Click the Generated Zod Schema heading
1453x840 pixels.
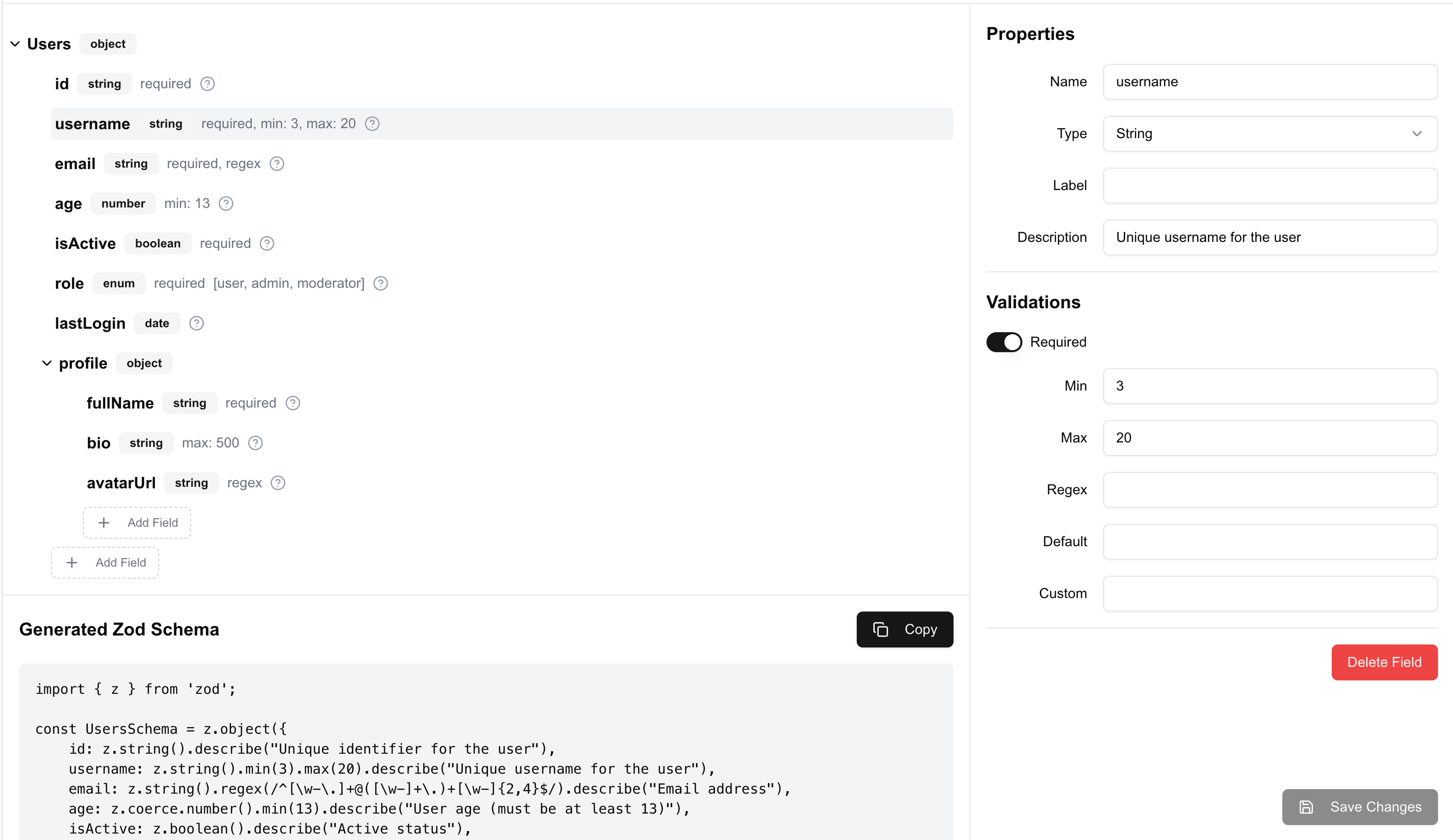[x=119, y=629]
